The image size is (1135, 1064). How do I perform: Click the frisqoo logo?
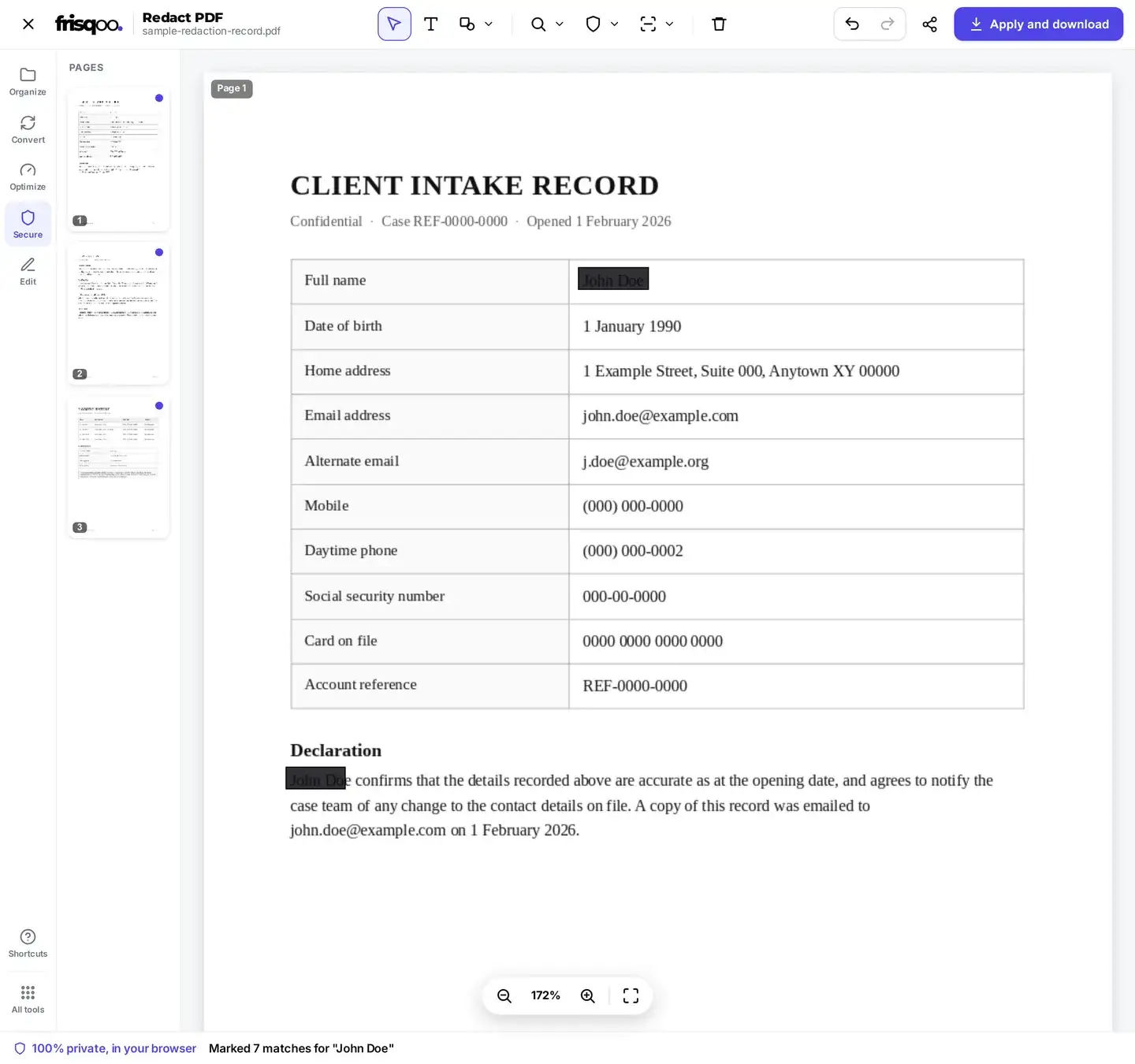[x=88, y=24]
